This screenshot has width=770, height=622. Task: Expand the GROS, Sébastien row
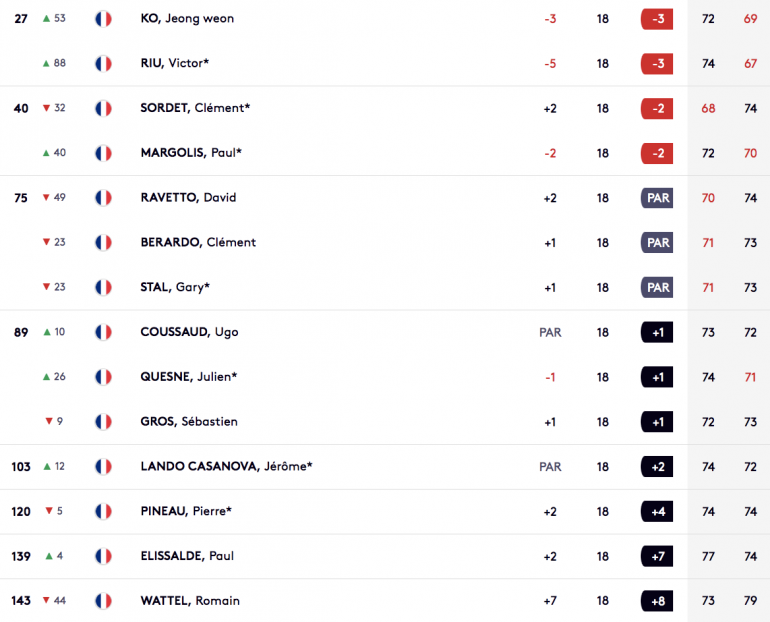coord(385,422)
